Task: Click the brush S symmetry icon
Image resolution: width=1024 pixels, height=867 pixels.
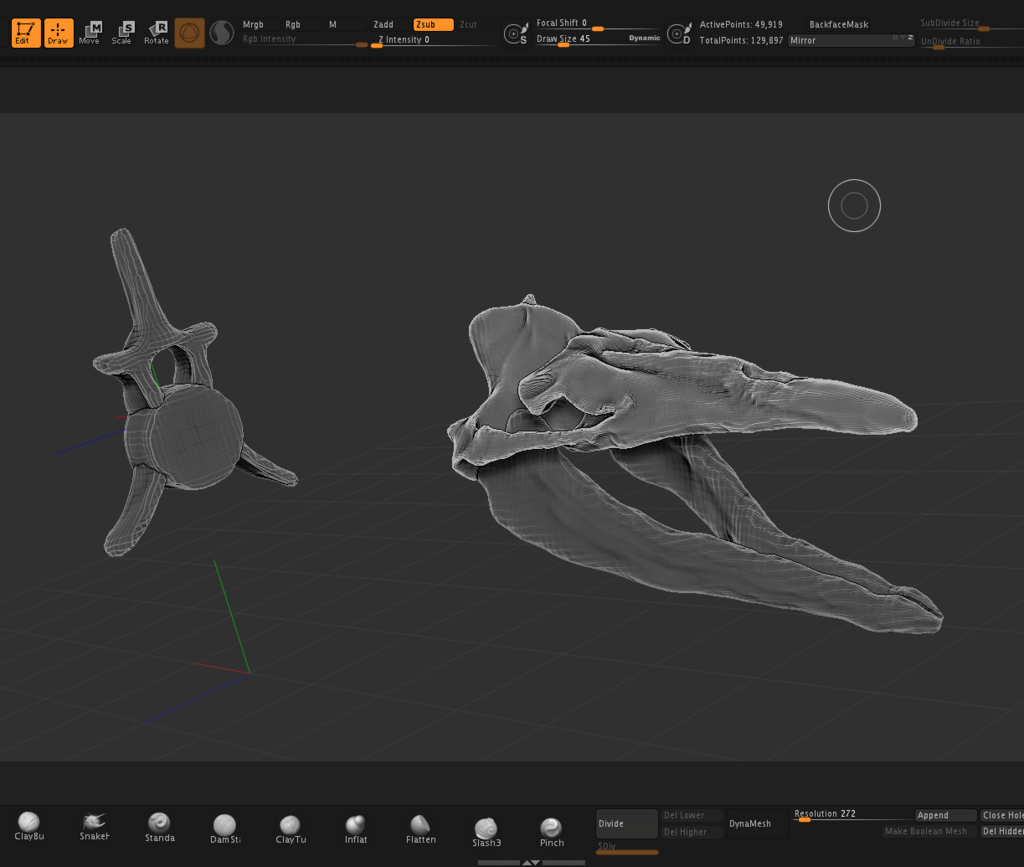Action: click(x=516, y=33)
